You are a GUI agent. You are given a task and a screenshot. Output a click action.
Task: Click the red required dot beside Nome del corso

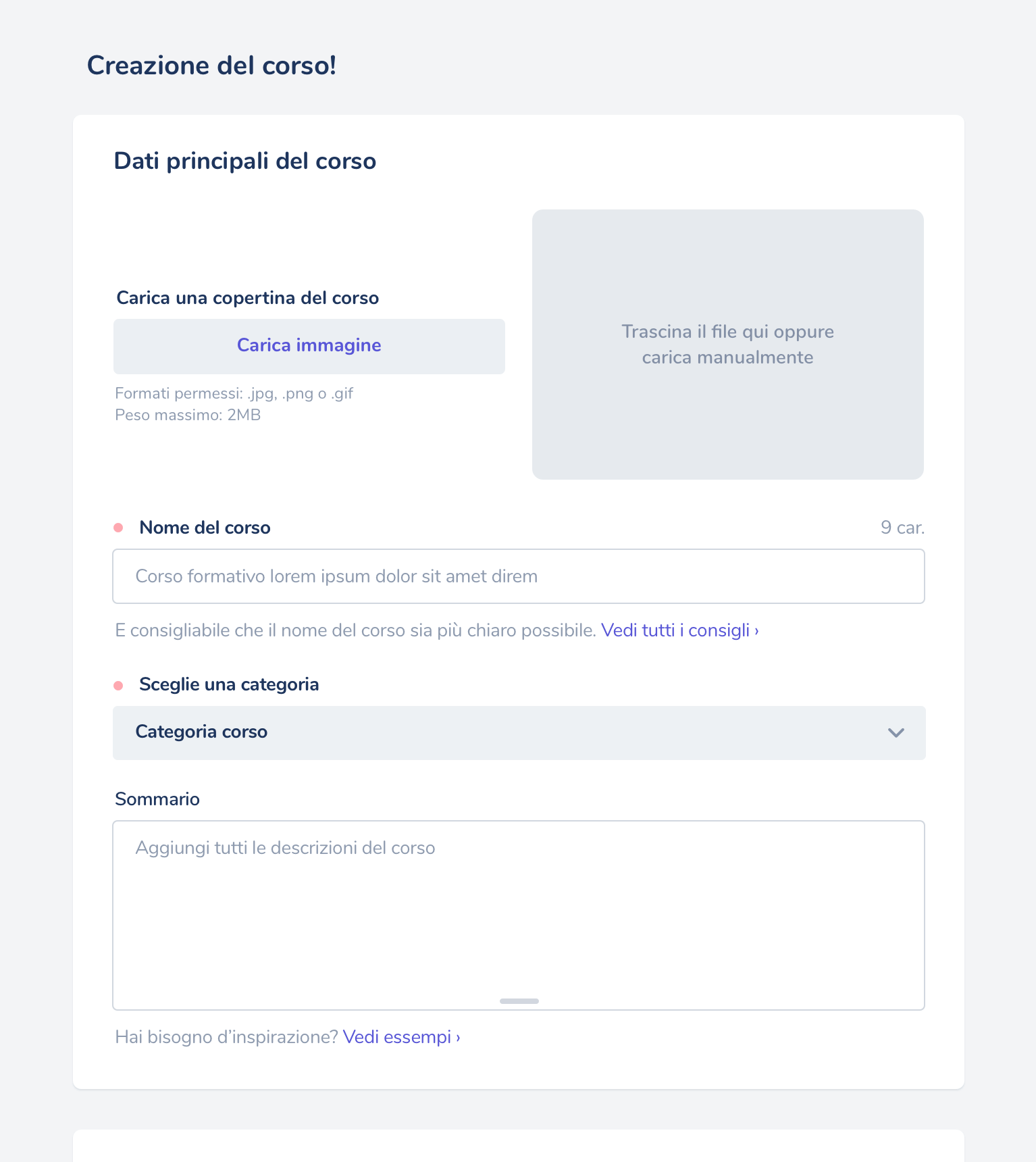118,528
